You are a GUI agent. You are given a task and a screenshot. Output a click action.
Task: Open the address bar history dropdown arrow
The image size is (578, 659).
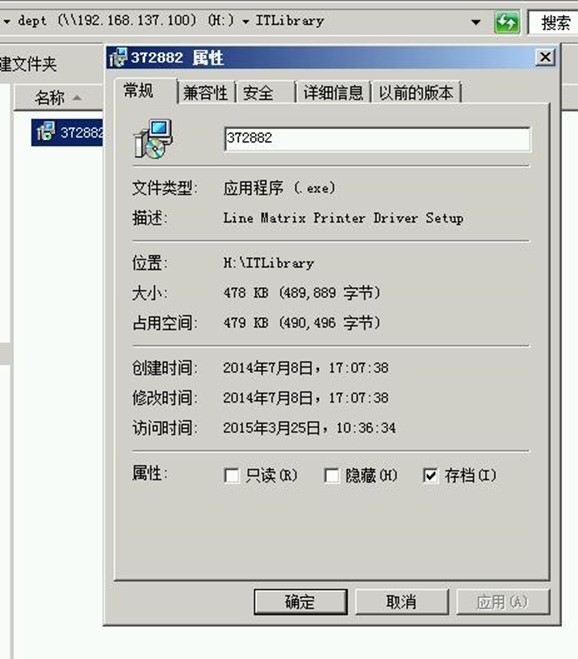tap(476, 22)
